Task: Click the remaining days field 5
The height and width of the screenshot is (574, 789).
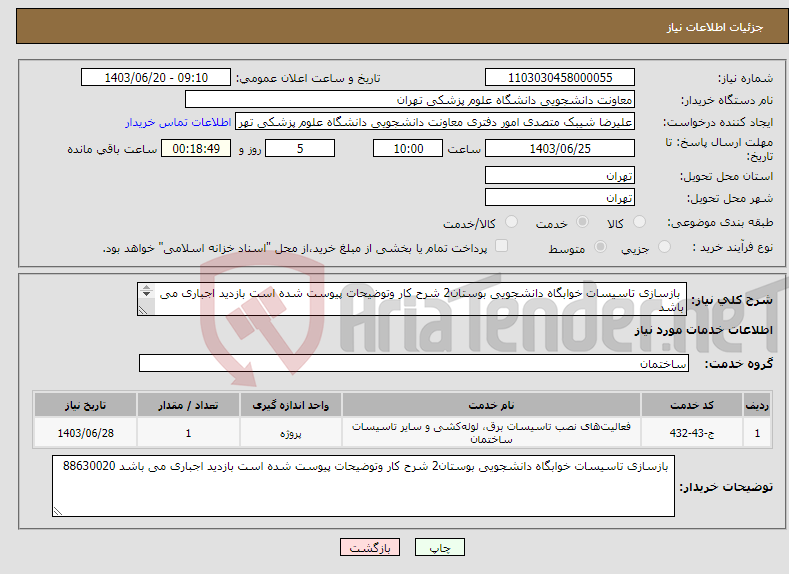Action: pyautogui.click(x=300, y=148)
